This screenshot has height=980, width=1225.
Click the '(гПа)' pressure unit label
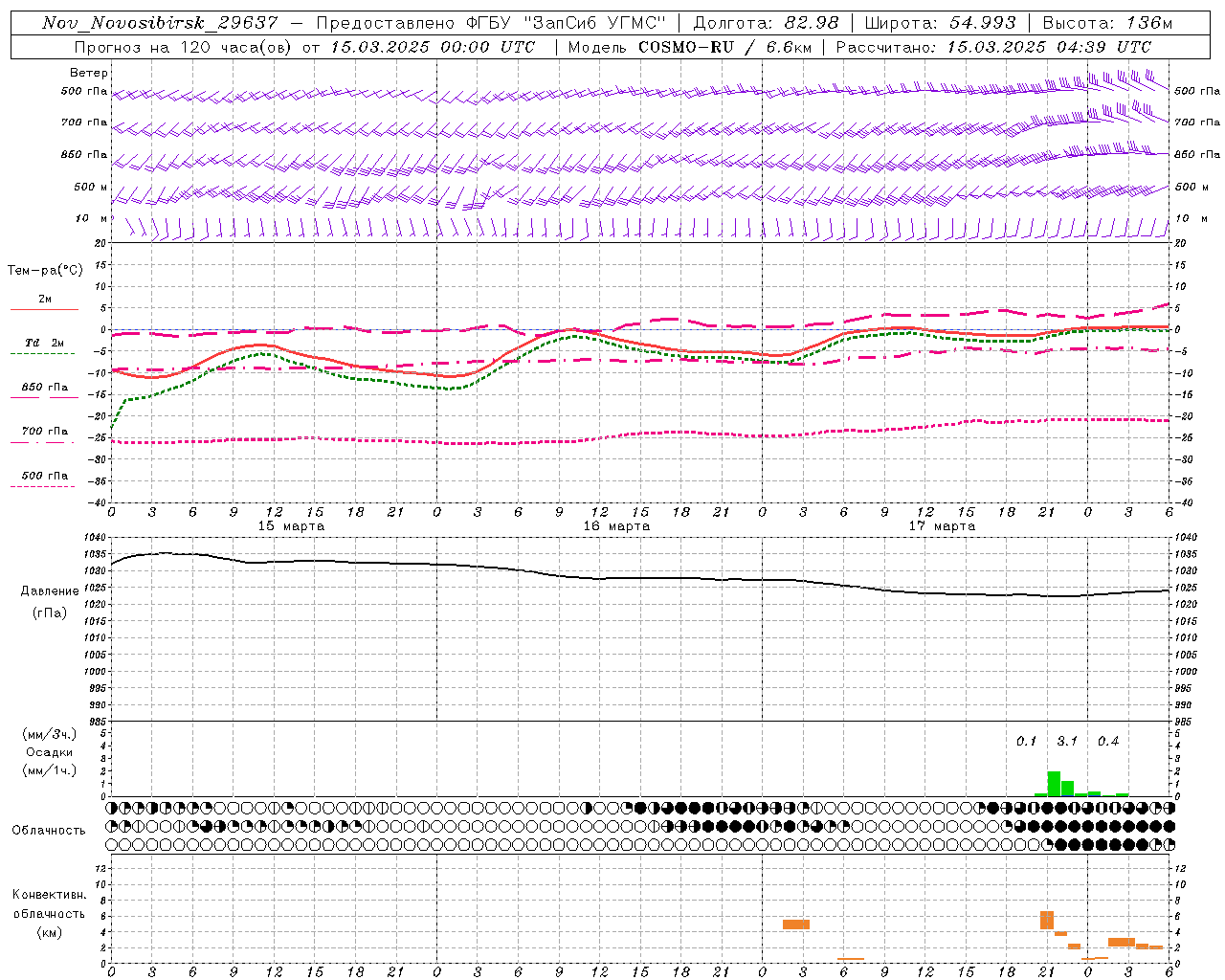50,613
